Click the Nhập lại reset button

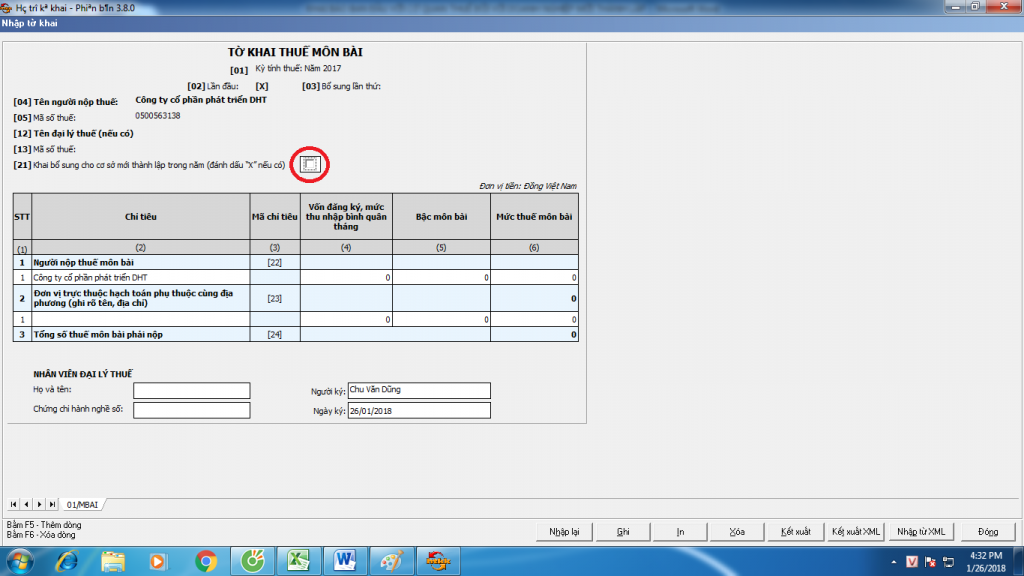[x=565, y=531]
